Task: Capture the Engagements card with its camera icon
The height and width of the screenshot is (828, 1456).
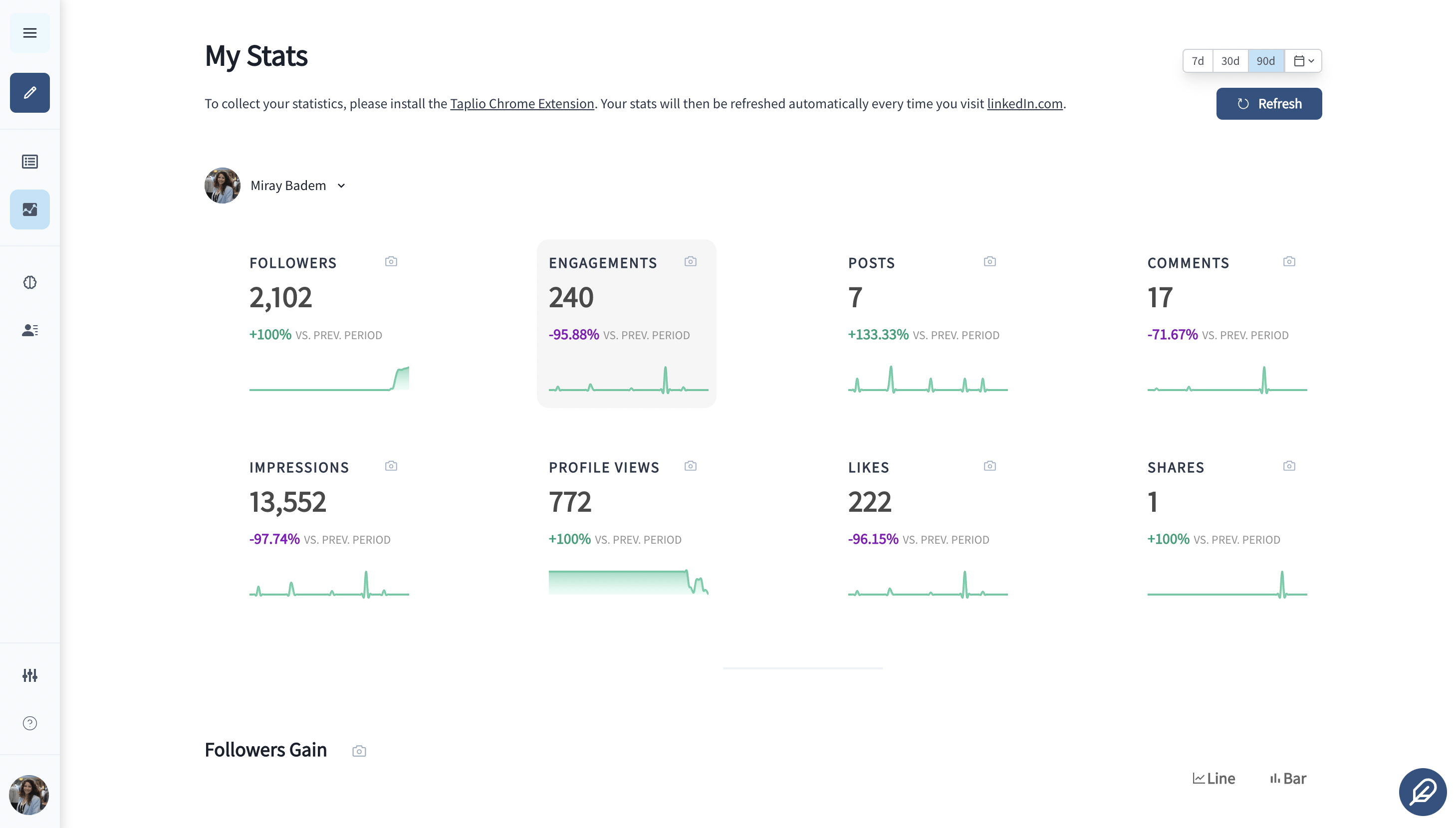Action: (x=690, y=261)
